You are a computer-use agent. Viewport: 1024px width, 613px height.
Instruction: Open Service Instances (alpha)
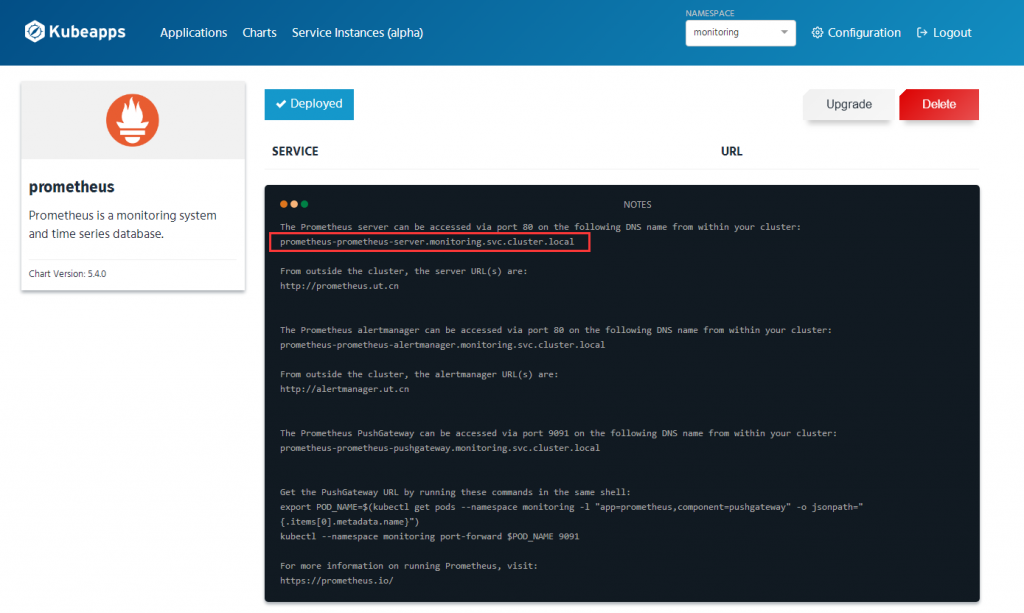point(357,33)
